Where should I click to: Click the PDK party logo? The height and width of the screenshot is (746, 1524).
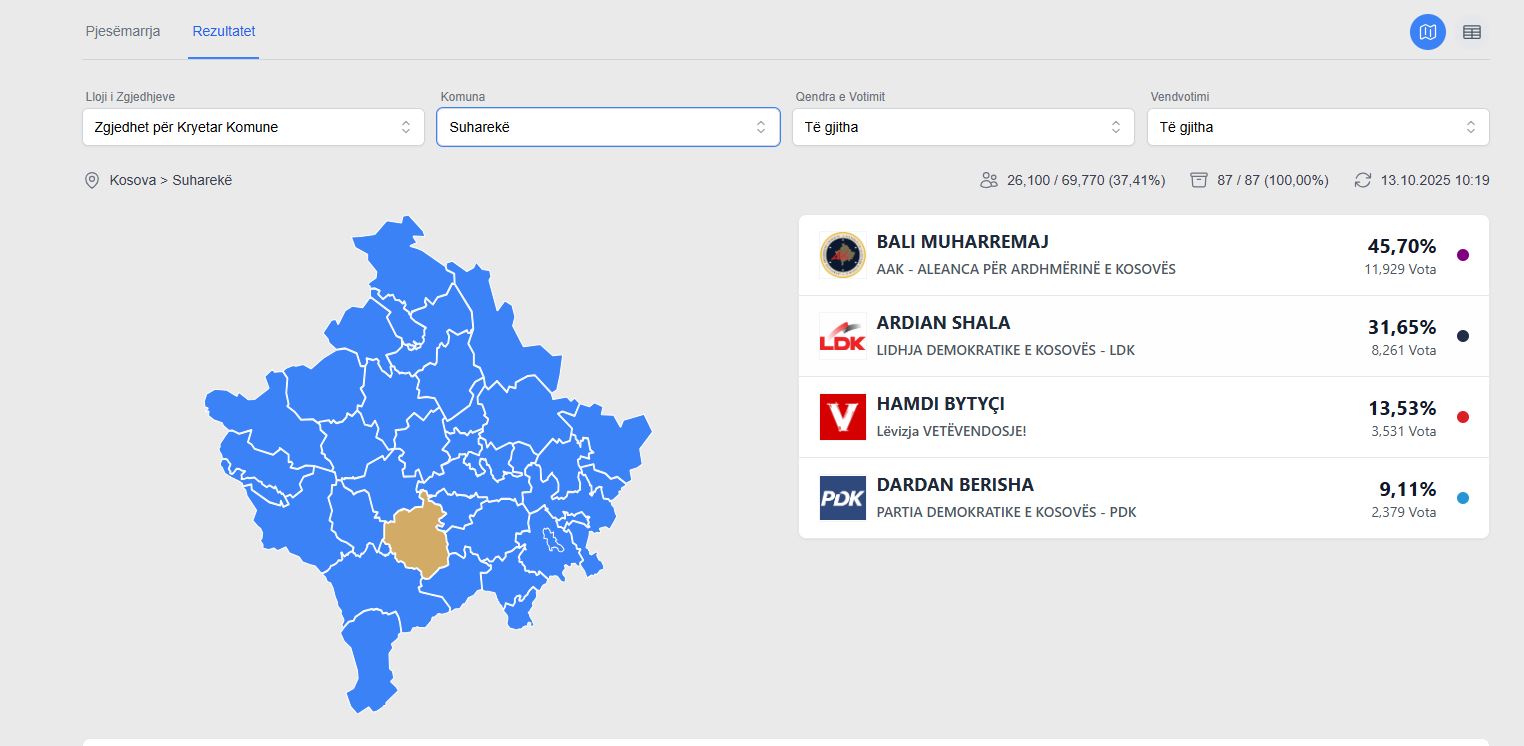click(842, 498)
